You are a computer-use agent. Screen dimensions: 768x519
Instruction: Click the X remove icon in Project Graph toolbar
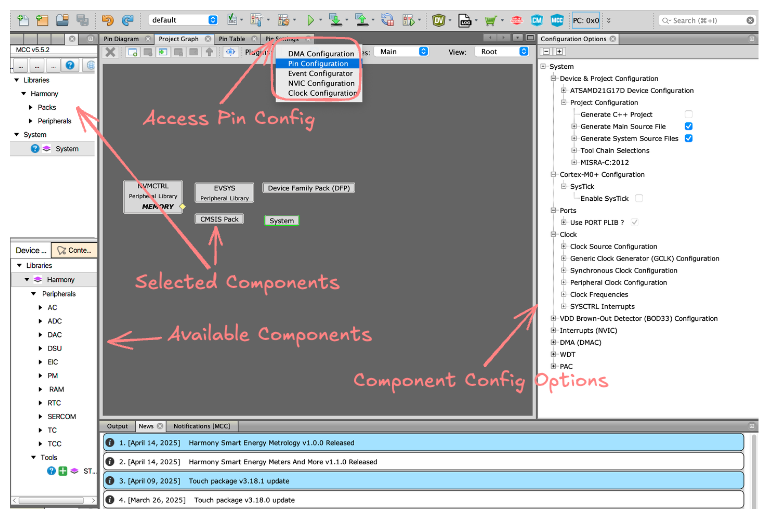coord(111,52)
